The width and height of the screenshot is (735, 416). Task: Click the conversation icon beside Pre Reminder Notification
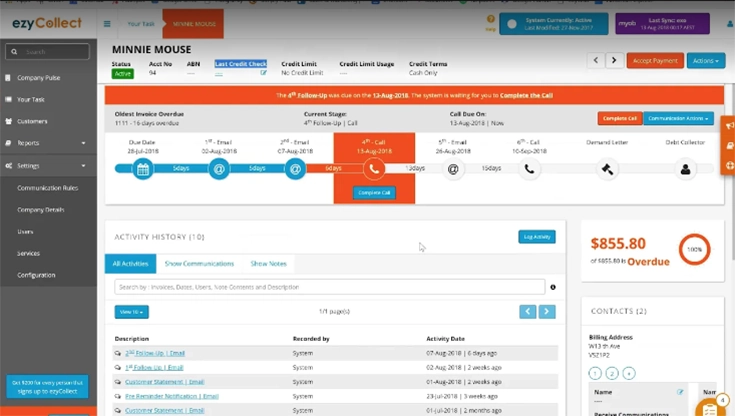pyautogui.click(x=118, y=396)
